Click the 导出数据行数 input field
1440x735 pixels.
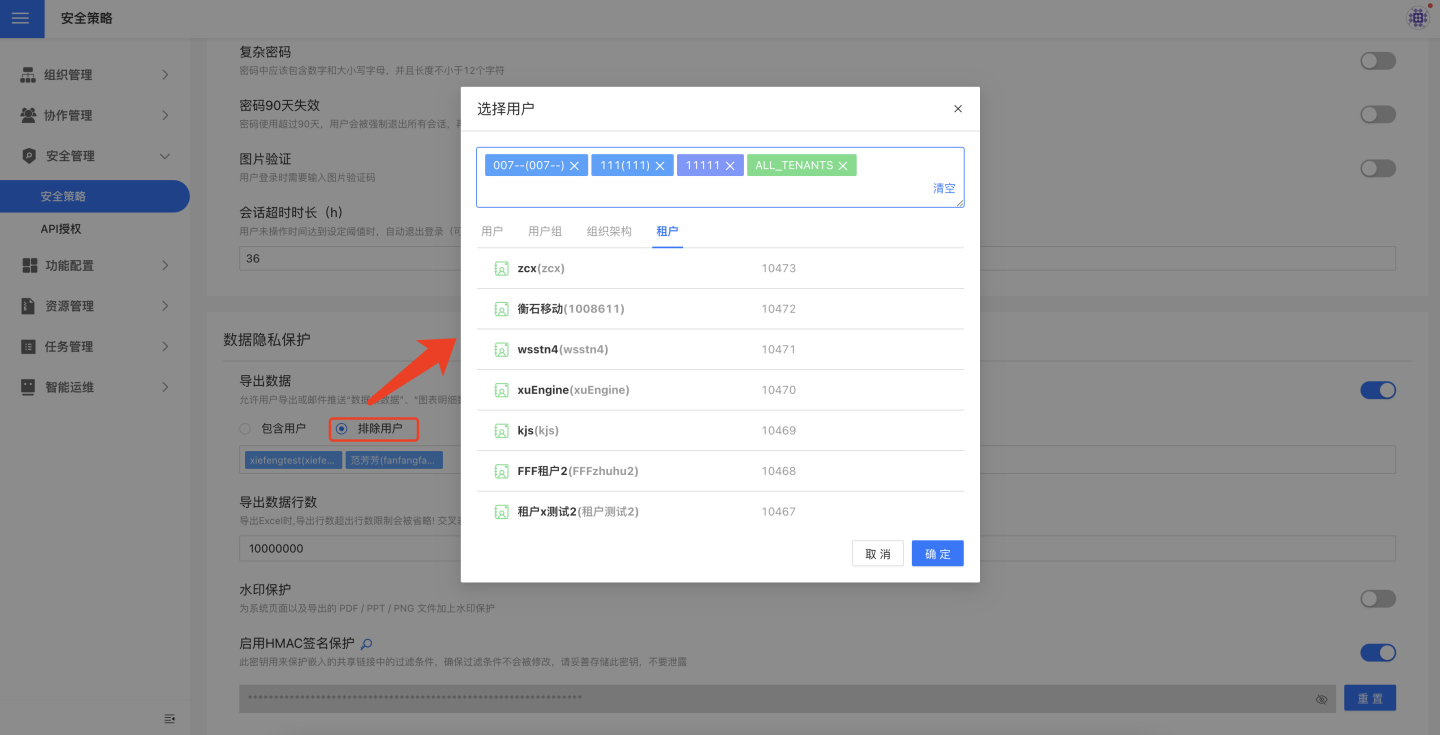(x=350, y=548)
